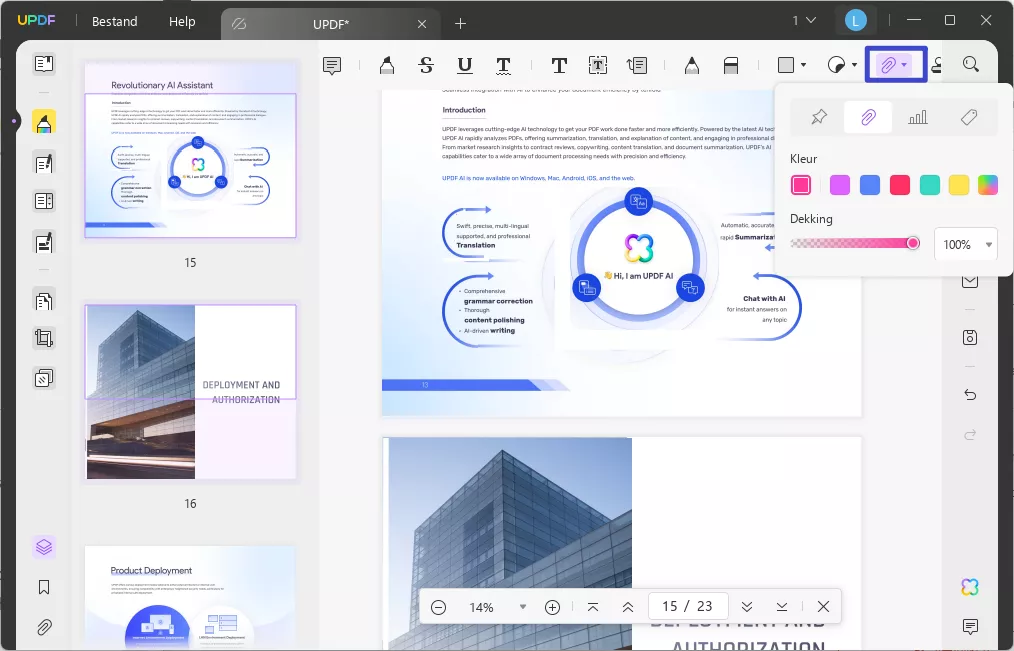Select the Strikethrough tool
The width and height of the screenshot is (1014, 651).
point(426,65)
